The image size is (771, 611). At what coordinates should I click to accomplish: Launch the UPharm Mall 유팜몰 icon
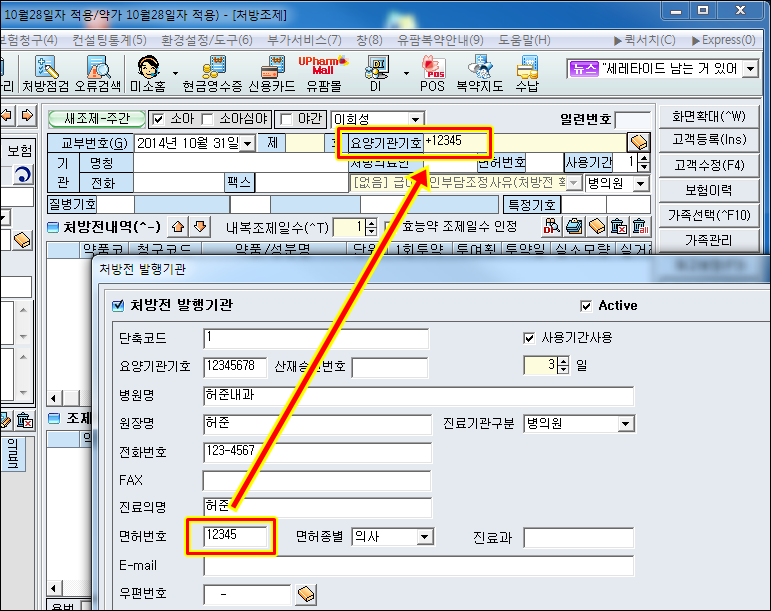[x=323, y=74]
